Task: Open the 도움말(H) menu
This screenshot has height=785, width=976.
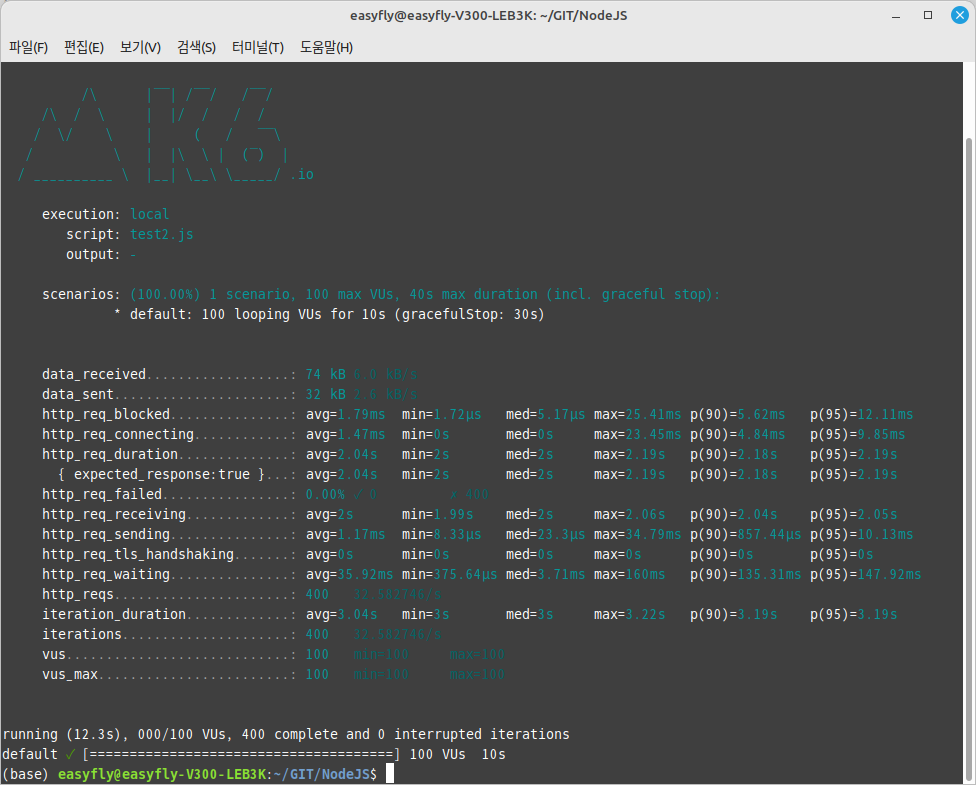Action: (x=326, y=47)
